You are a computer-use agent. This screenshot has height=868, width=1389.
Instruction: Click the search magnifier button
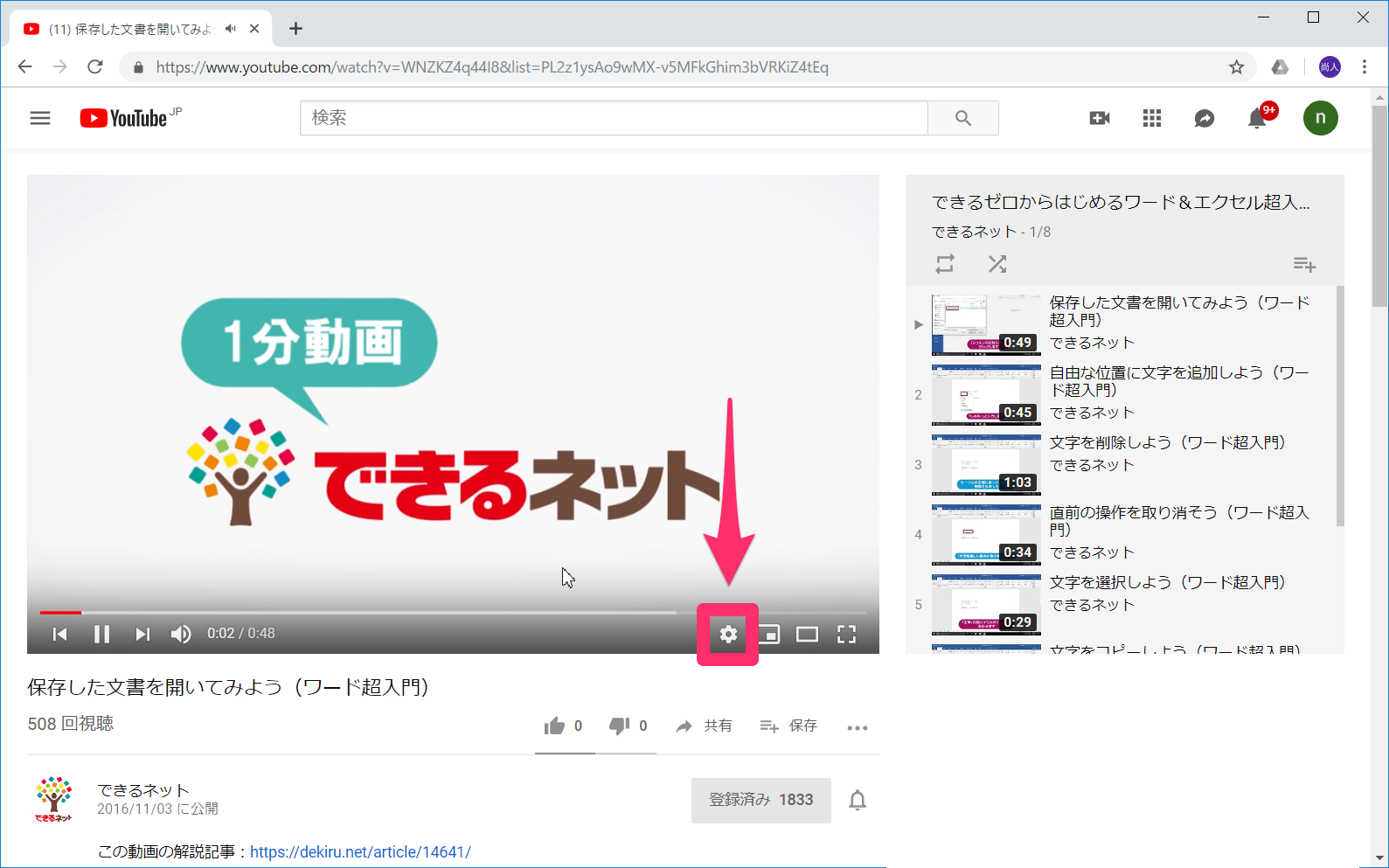click(962, 118)
